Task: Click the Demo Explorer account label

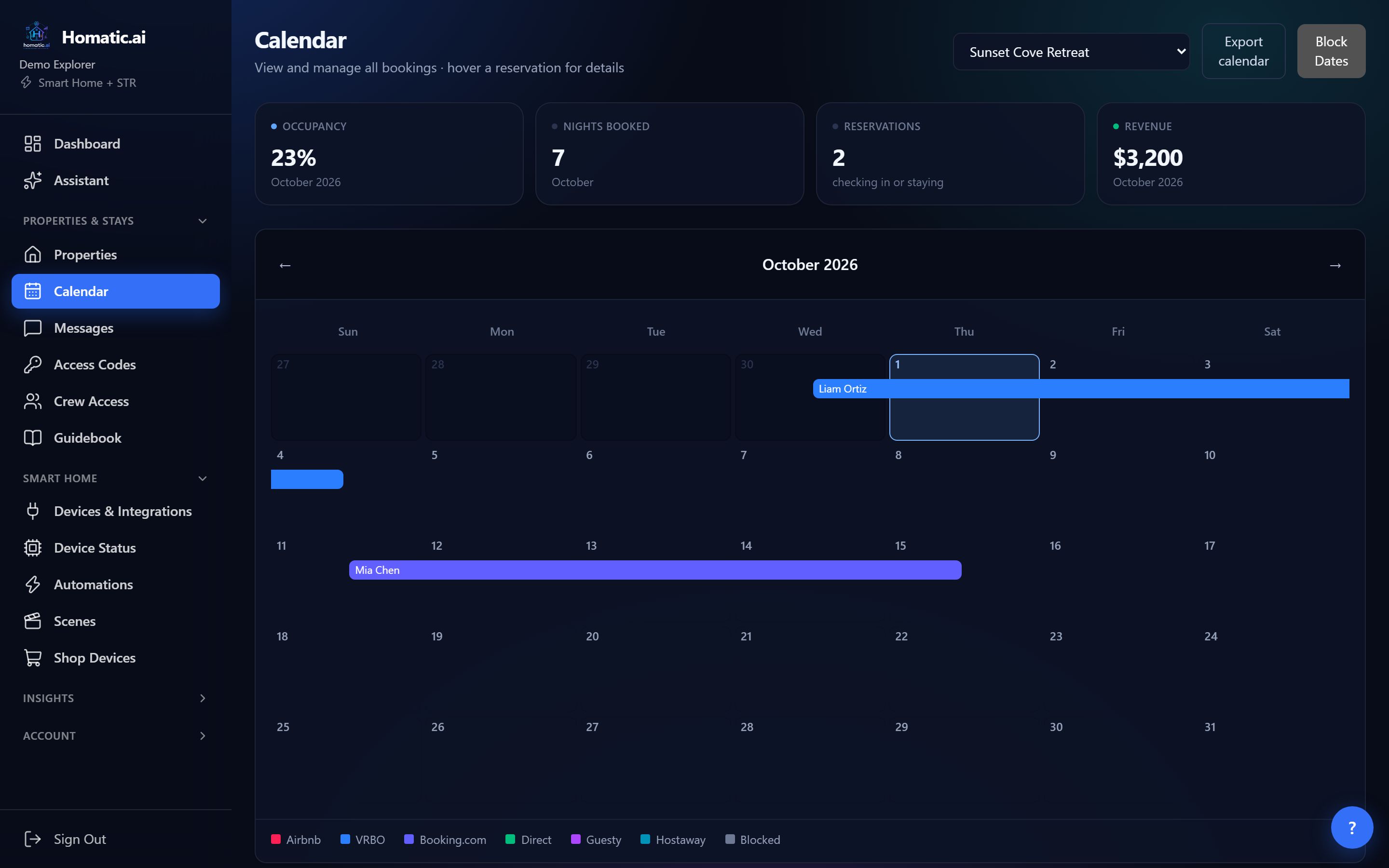Action: tap(57, 64)
